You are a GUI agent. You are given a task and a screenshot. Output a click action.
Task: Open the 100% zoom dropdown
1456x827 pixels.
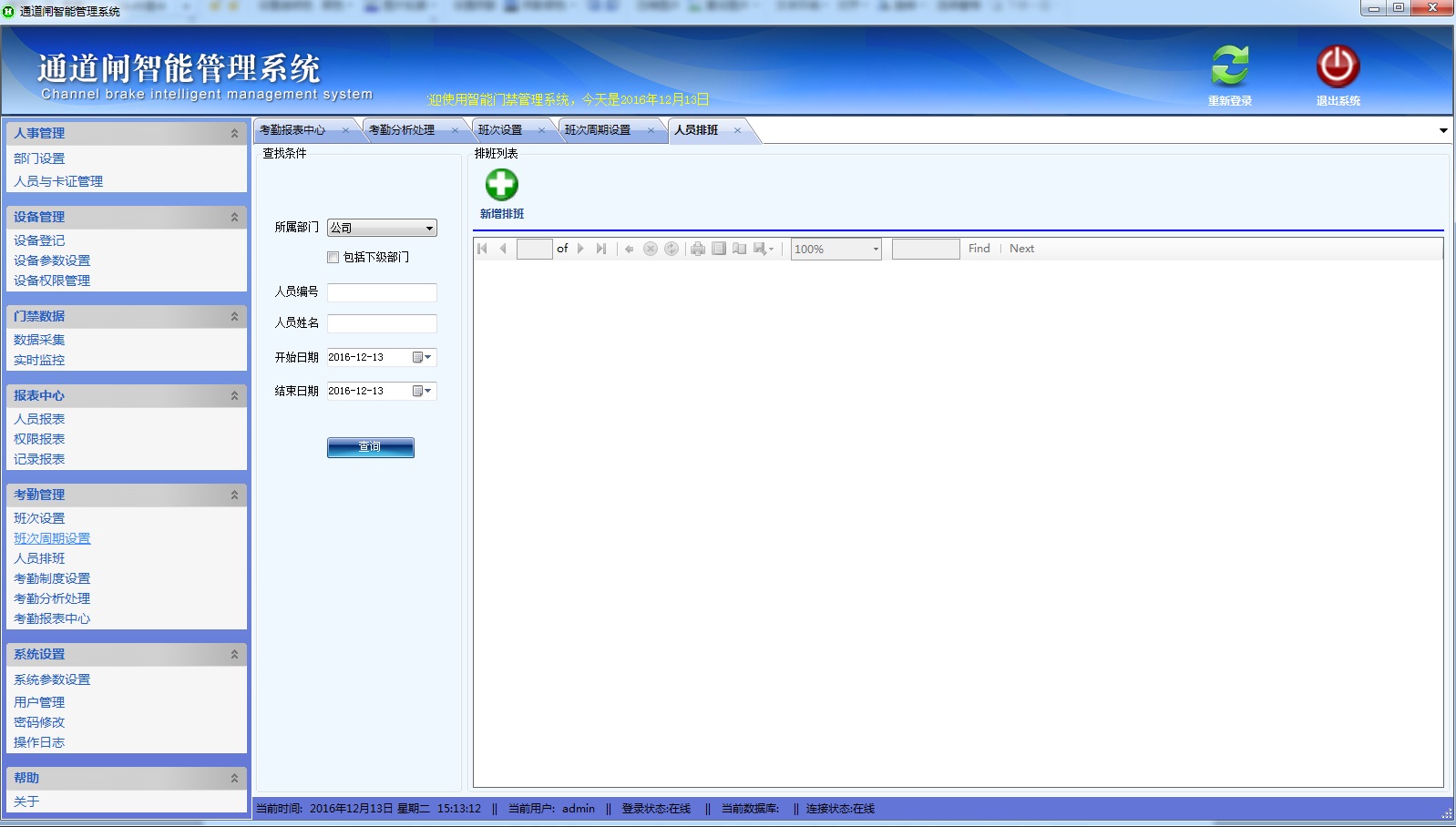876,249
